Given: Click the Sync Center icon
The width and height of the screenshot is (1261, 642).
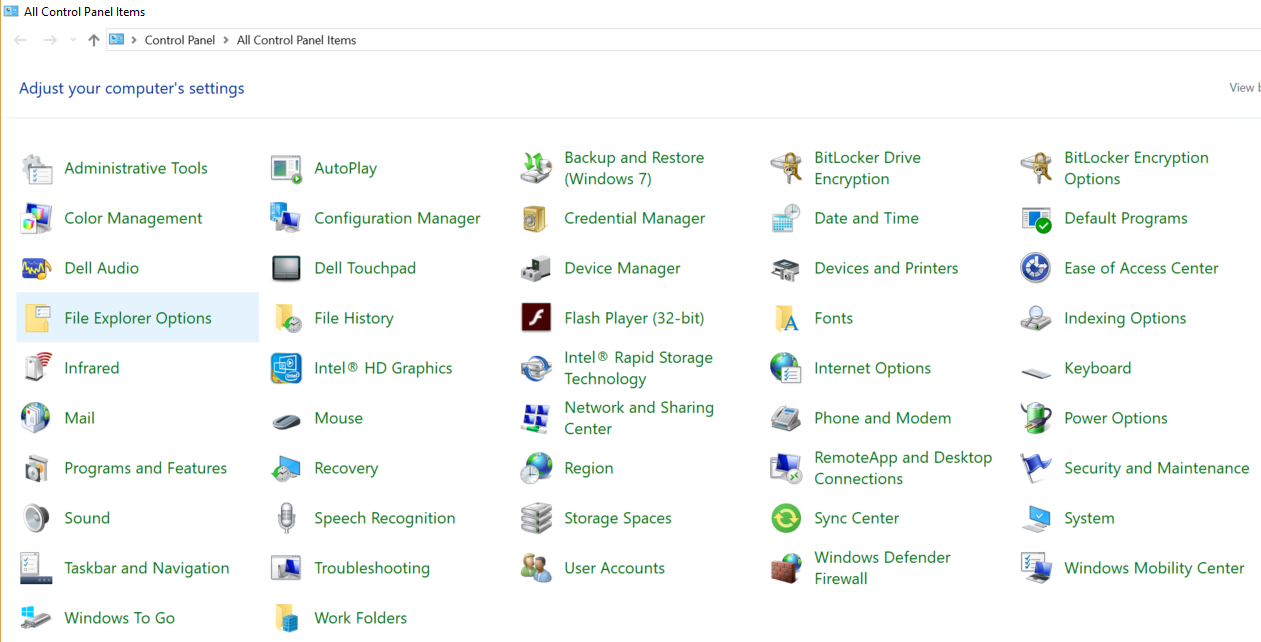Looking at the screenshot, I should [x=787, y=519].
